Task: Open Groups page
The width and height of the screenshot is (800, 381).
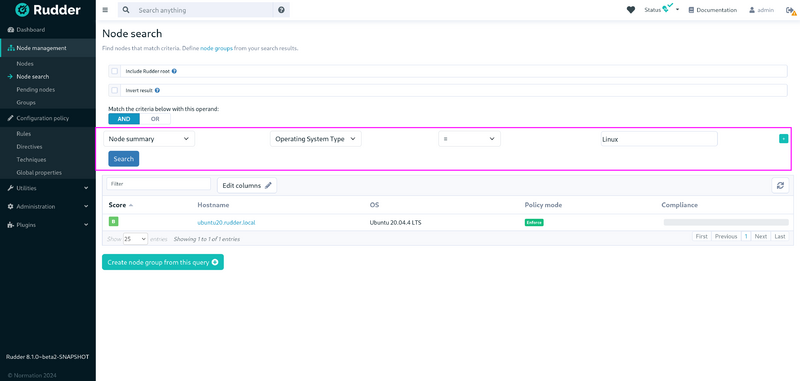Action: [26, 103]
